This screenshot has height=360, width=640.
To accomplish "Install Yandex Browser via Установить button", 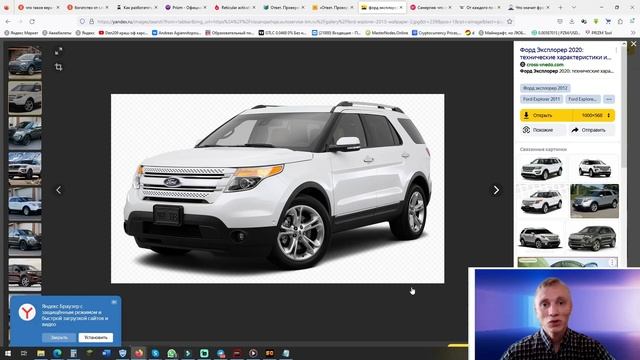I will pyautogui.click(x=96, y=338).
